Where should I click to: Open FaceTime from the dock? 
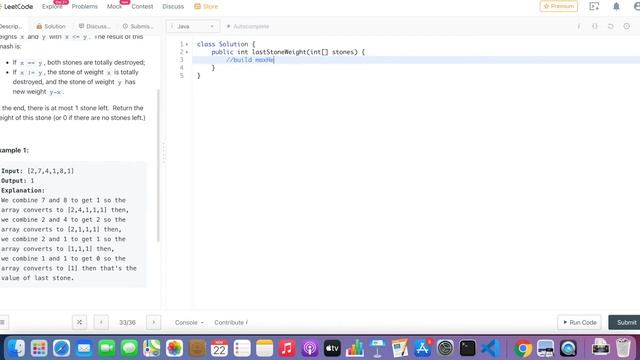107,349
